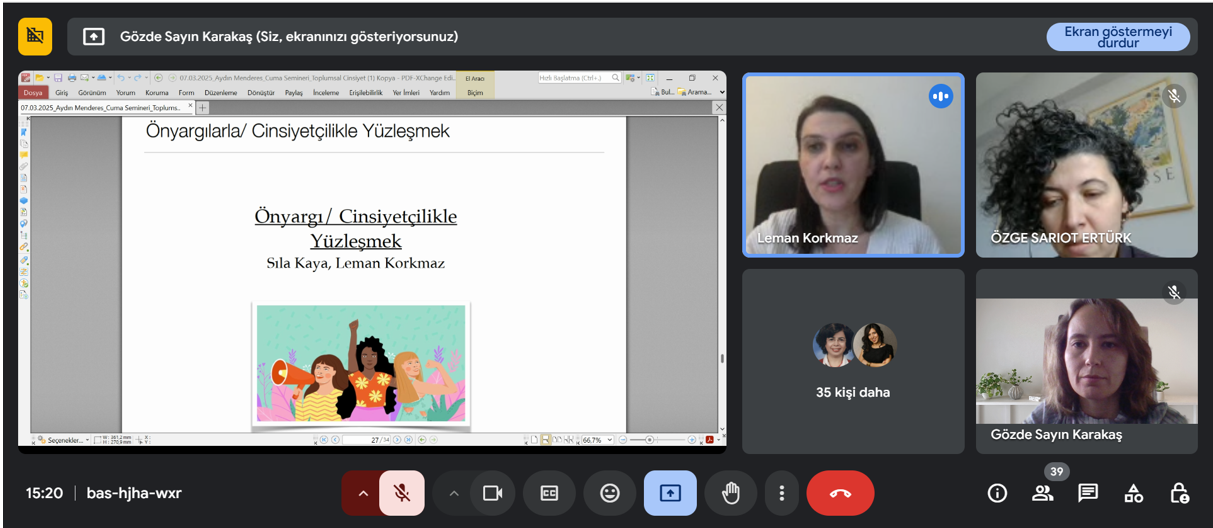Expand the video settings chevron
The height and width of the screenshot is (528, 1213).
454,493
